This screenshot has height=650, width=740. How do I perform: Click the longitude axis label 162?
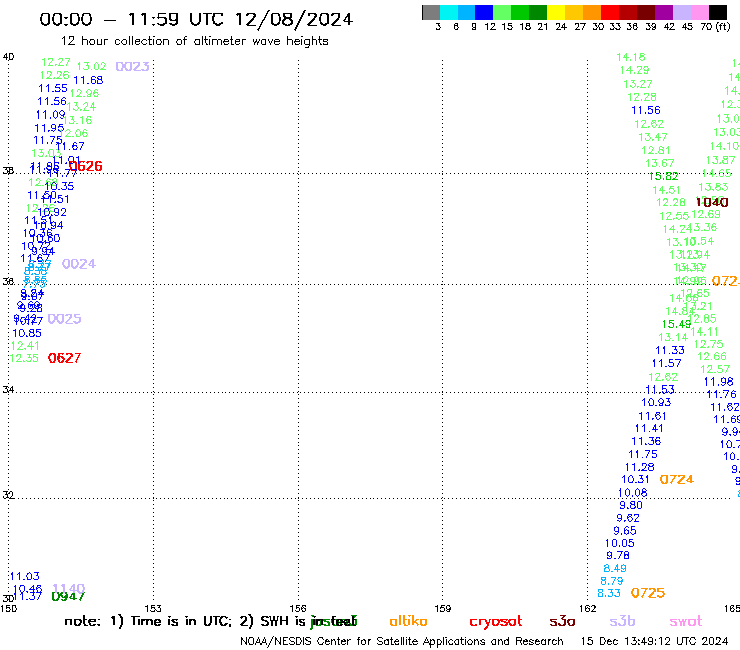[588, 609]
